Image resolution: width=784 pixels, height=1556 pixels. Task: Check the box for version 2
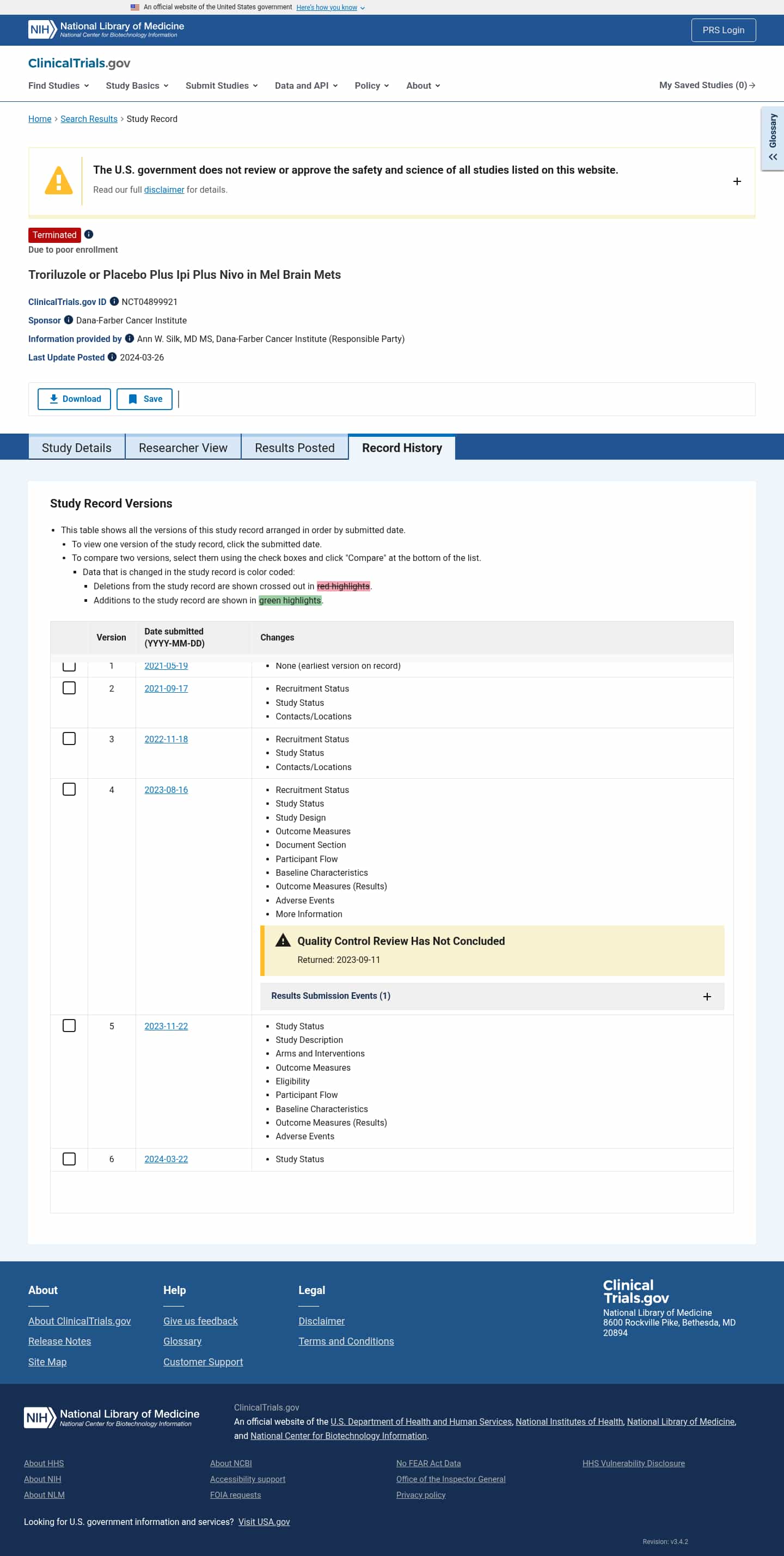coord(70,688)
